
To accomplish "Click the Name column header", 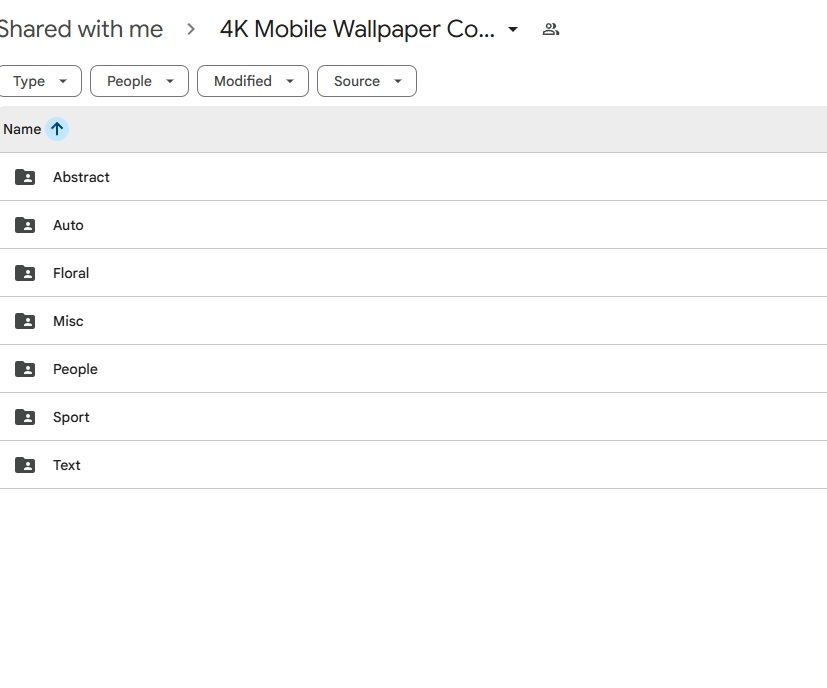I will (21, 128).
